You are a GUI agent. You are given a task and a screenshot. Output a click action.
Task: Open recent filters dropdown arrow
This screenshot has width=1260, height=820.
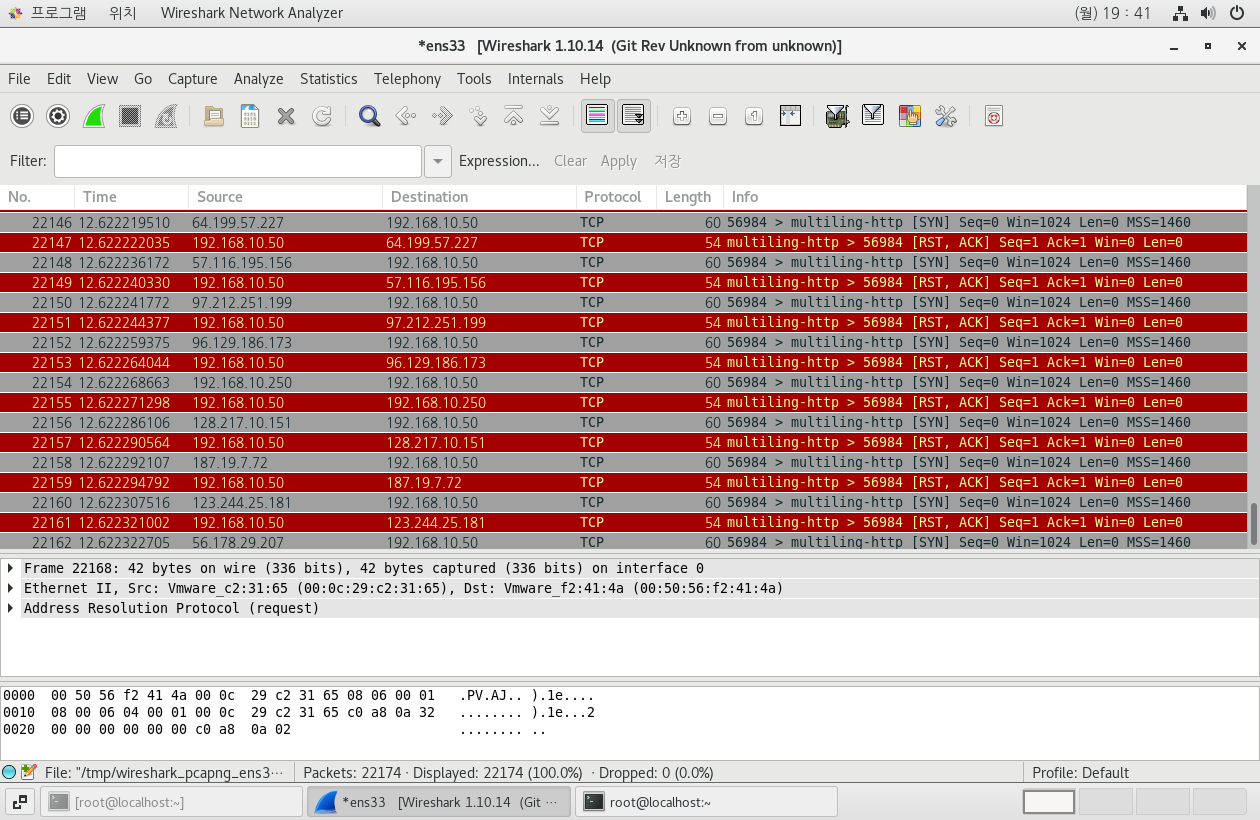(x=437, y=161)
